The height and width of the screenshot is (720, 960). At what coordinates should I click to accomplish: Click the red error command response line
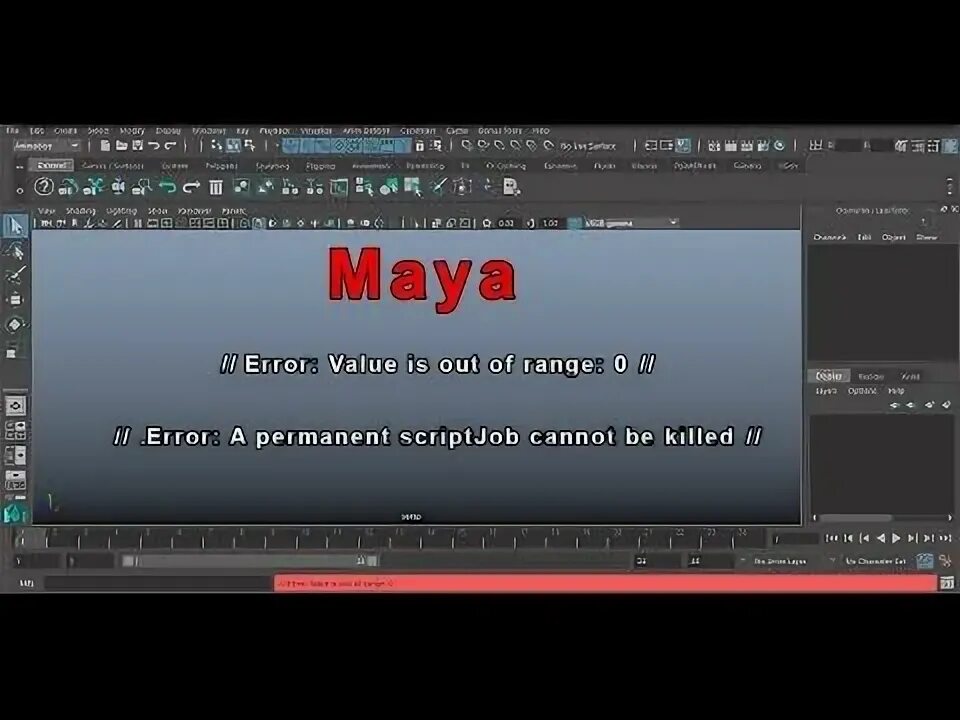pyautogui.click(x=605, y=583)
